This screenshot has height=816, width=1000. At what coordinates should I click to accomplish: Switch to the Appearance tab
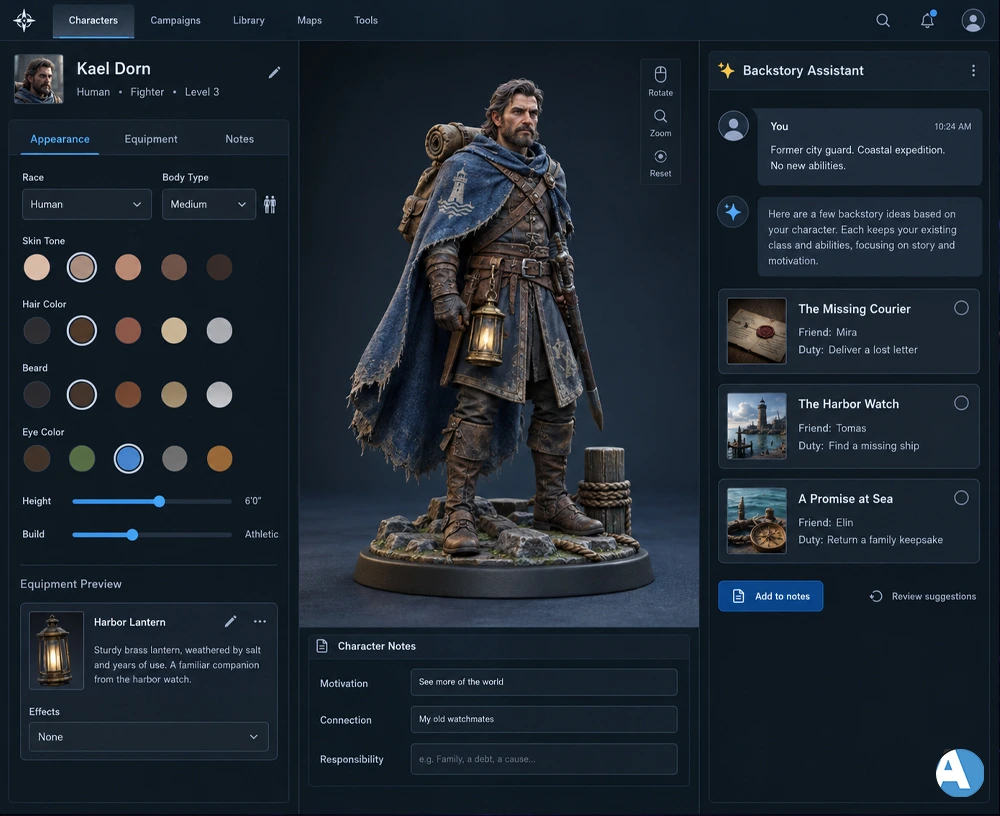point(60,139)
